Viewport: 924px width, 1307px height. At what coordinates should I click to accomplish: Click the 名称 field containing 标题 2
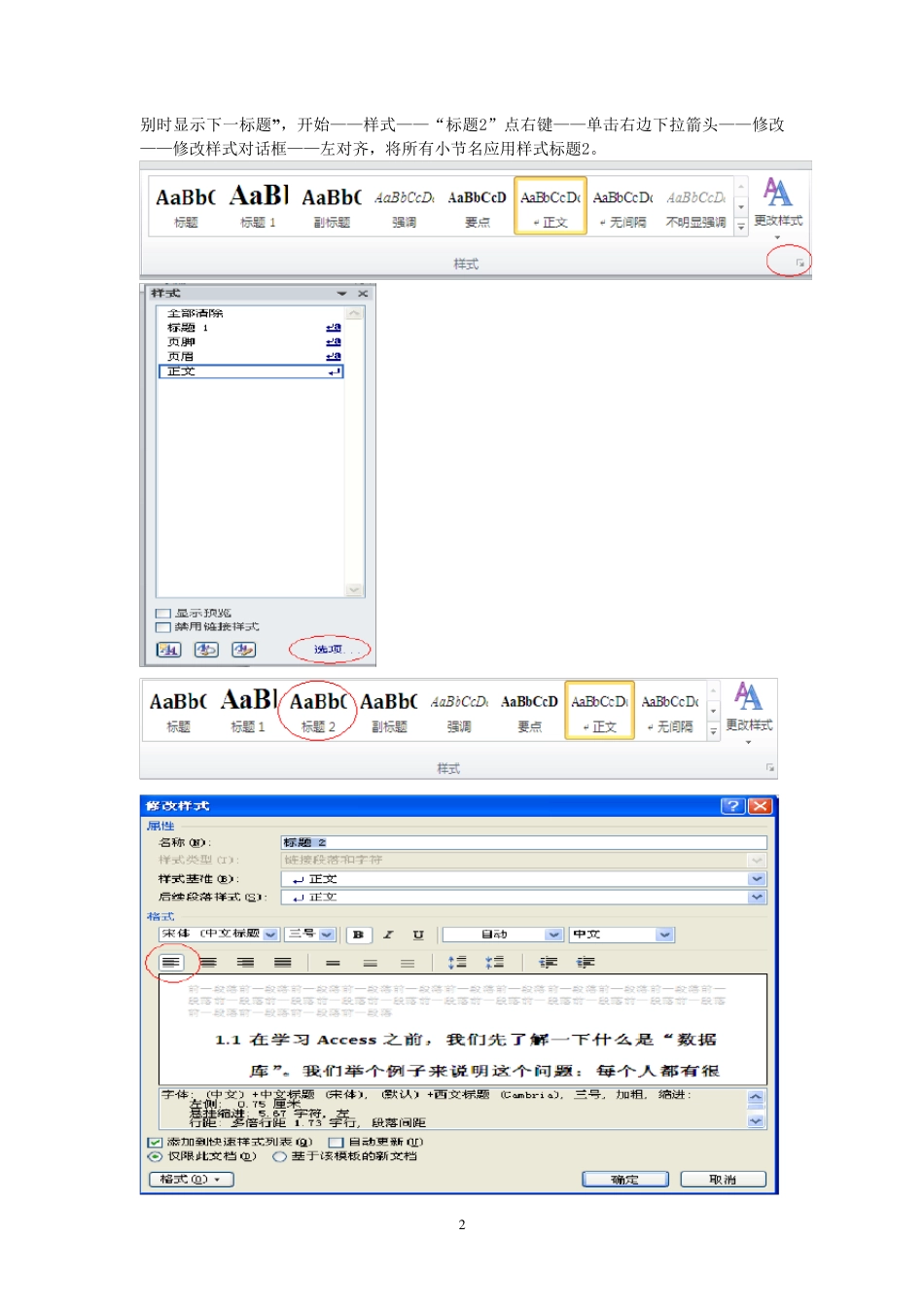point(523,843)
